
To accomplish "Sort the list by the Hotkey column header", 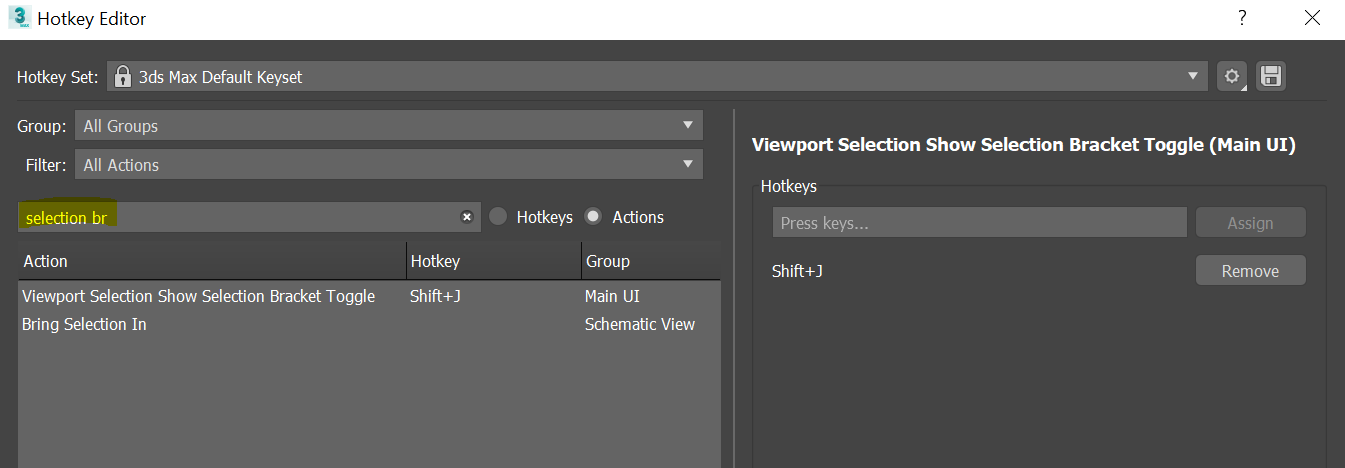I will pyautogui.click(x=493, y=261).
